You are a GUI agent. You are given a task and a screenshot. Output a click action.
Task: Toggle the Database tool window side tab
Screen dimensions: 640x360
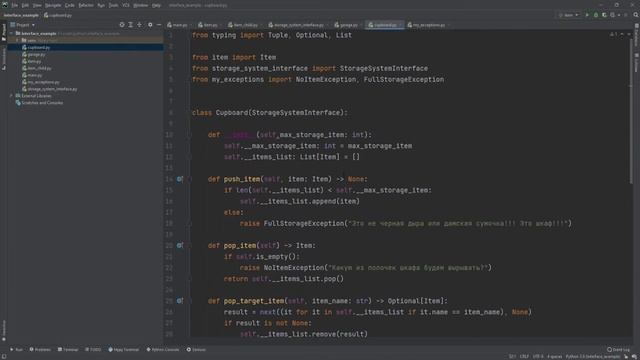636,36
